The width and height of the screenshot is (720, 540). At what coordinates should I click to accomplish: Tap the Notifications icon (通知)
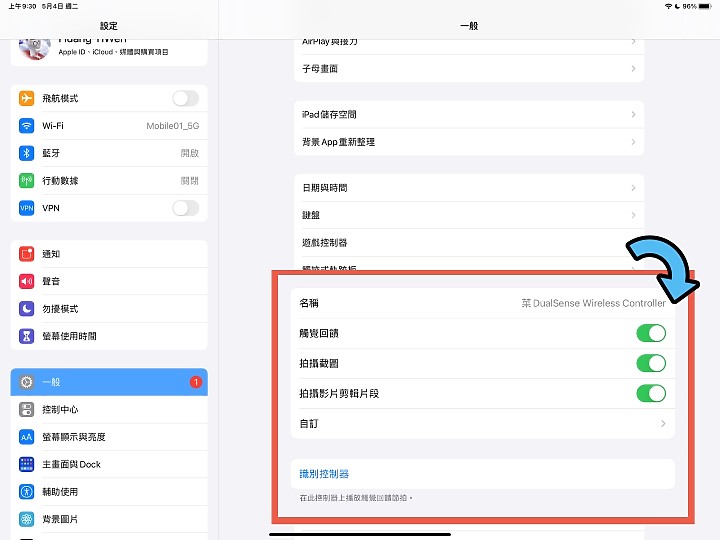(x=27, y=254)
